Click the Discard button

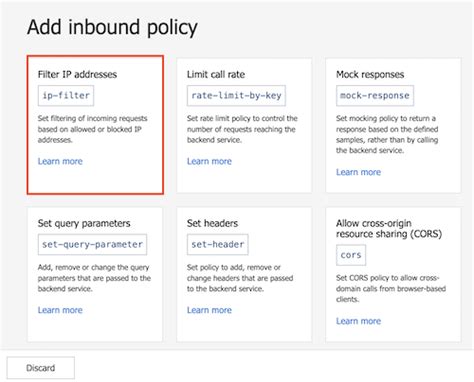[41, 368]
